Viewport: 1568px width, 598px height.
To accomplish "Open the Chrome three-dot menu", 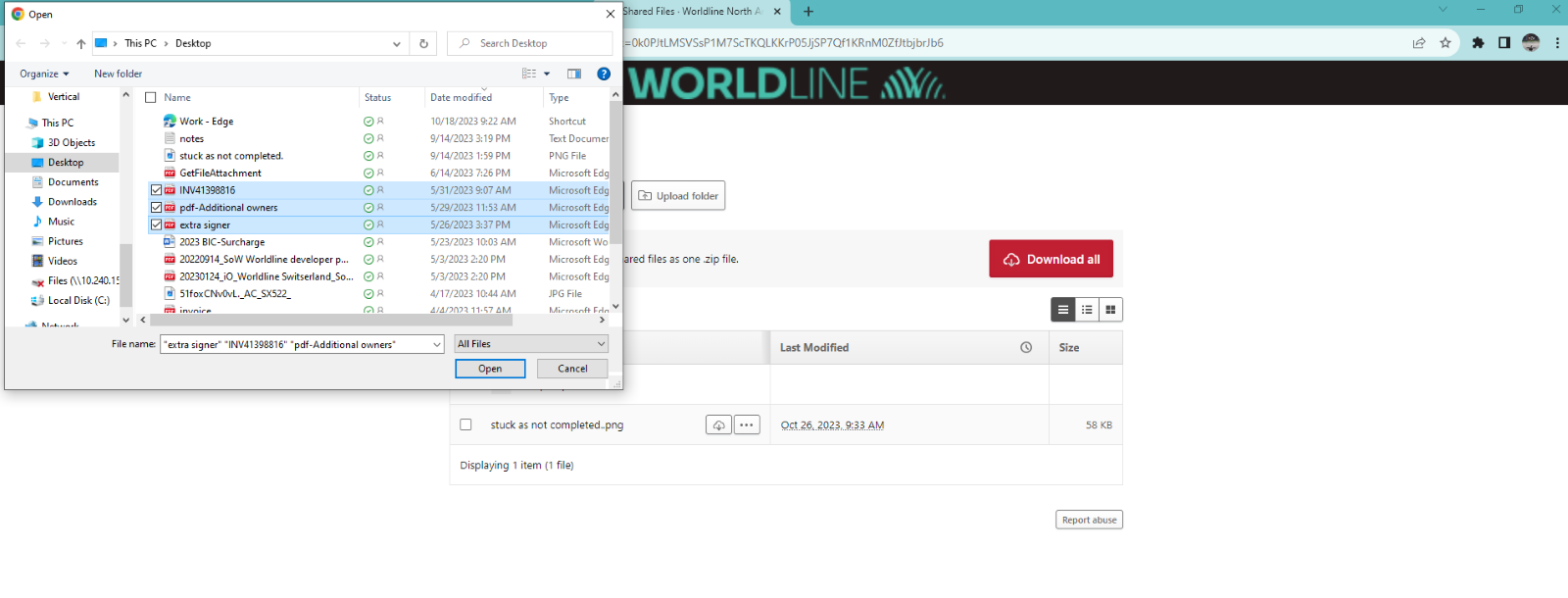I will (1557, 42).
